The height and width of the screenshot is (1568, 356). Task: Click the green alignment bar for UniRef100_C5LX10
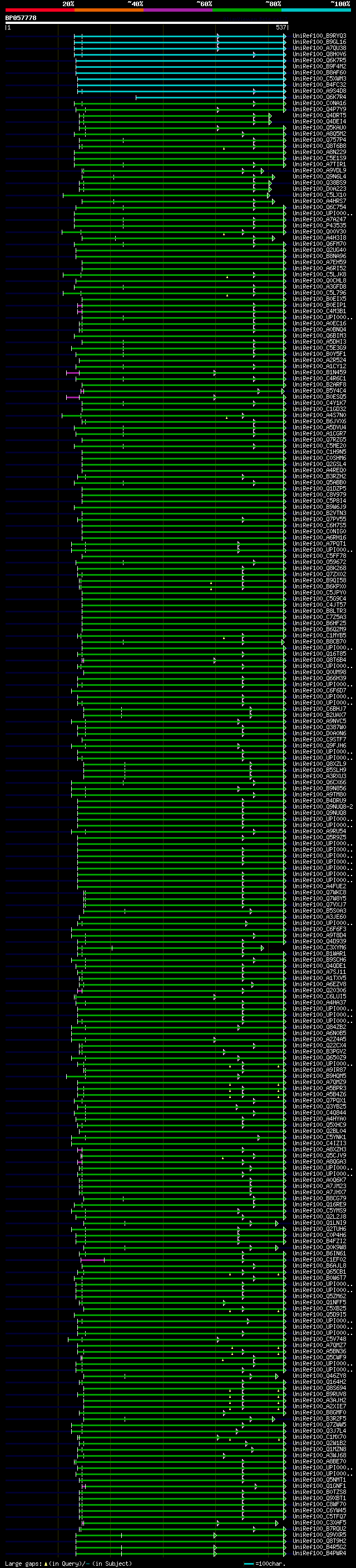(x=166, y=195)
